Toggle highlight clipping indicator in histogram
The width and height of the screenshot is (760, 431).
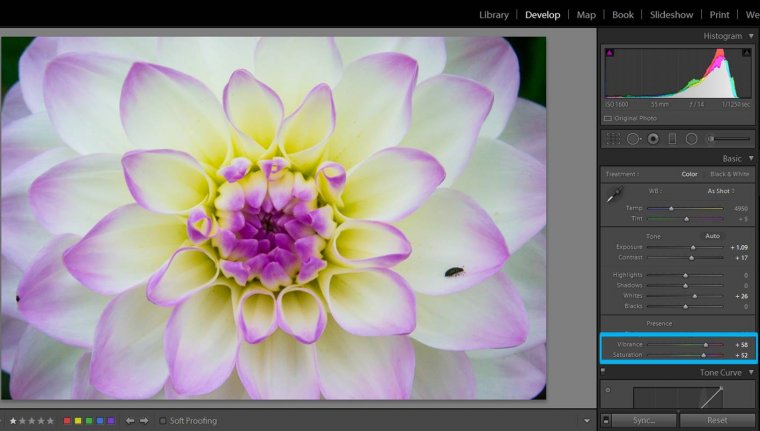[746, 52]
